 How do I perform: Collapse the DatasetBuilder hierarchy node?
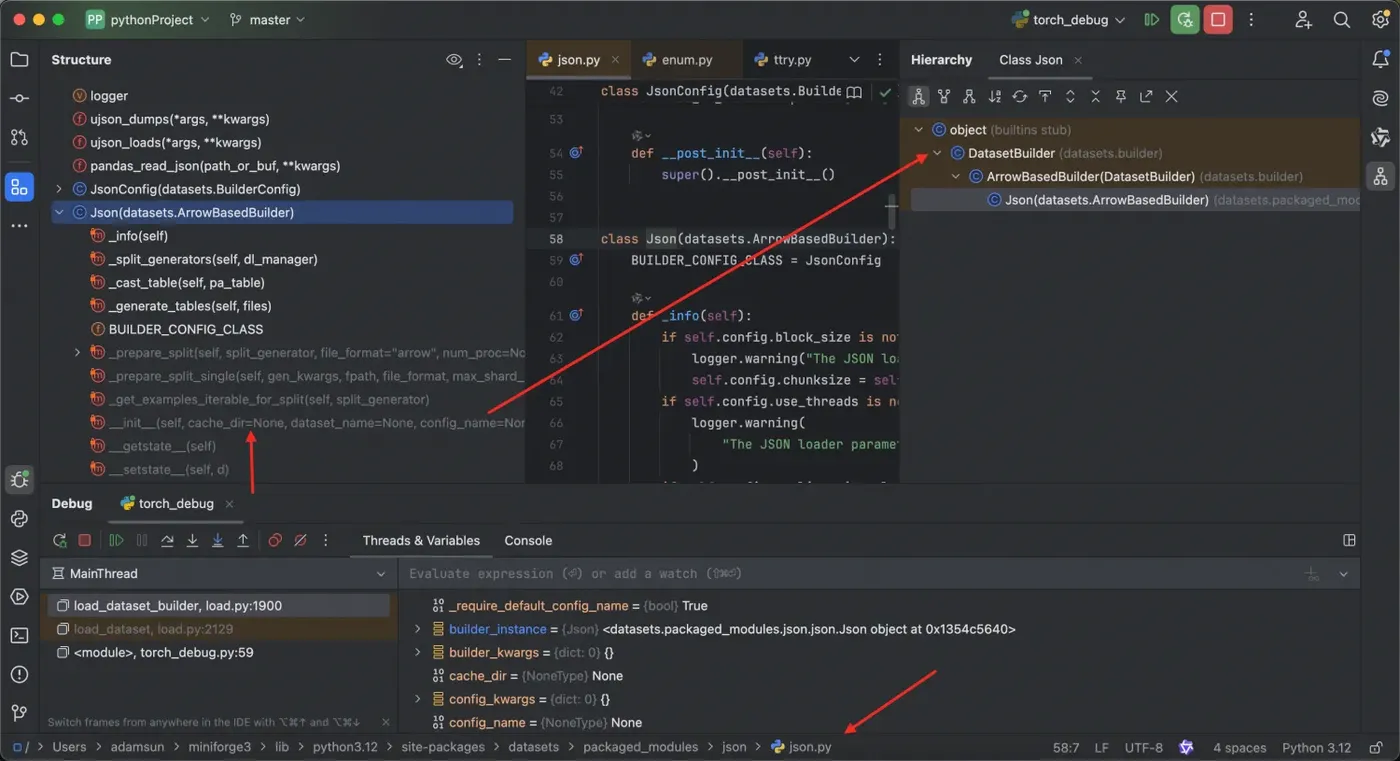point(937,153)
